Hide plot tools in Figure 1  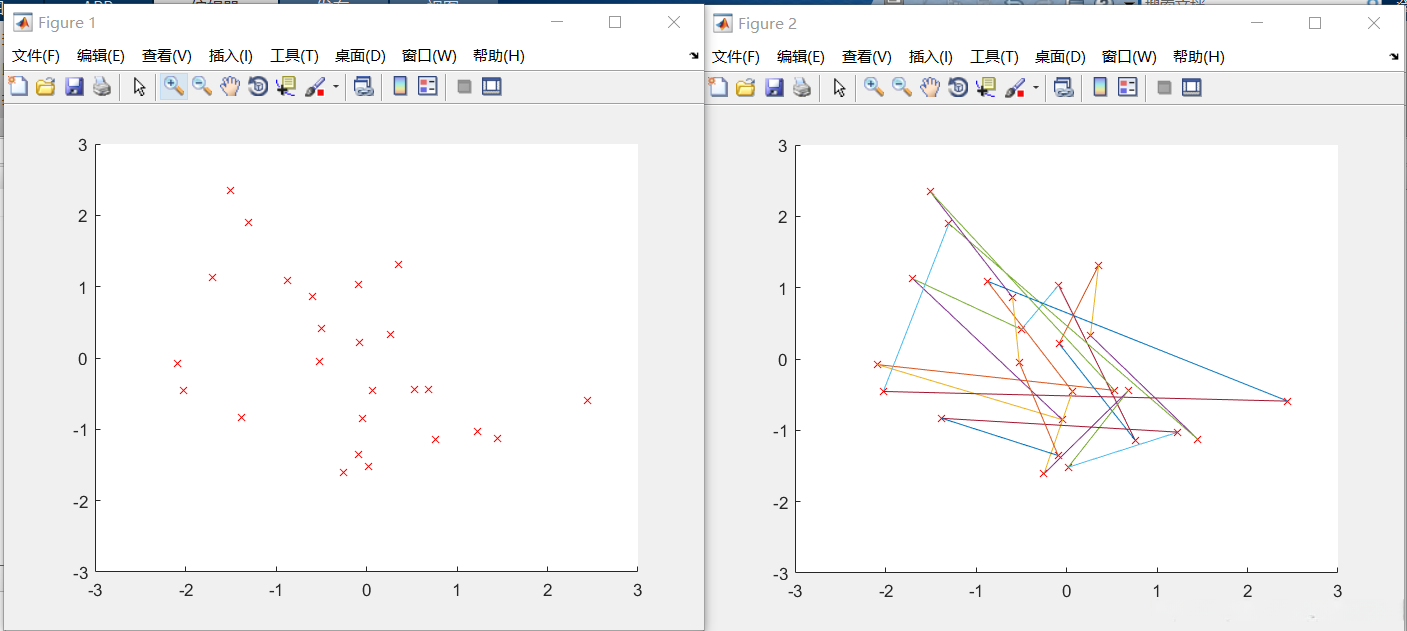point(464,87)
